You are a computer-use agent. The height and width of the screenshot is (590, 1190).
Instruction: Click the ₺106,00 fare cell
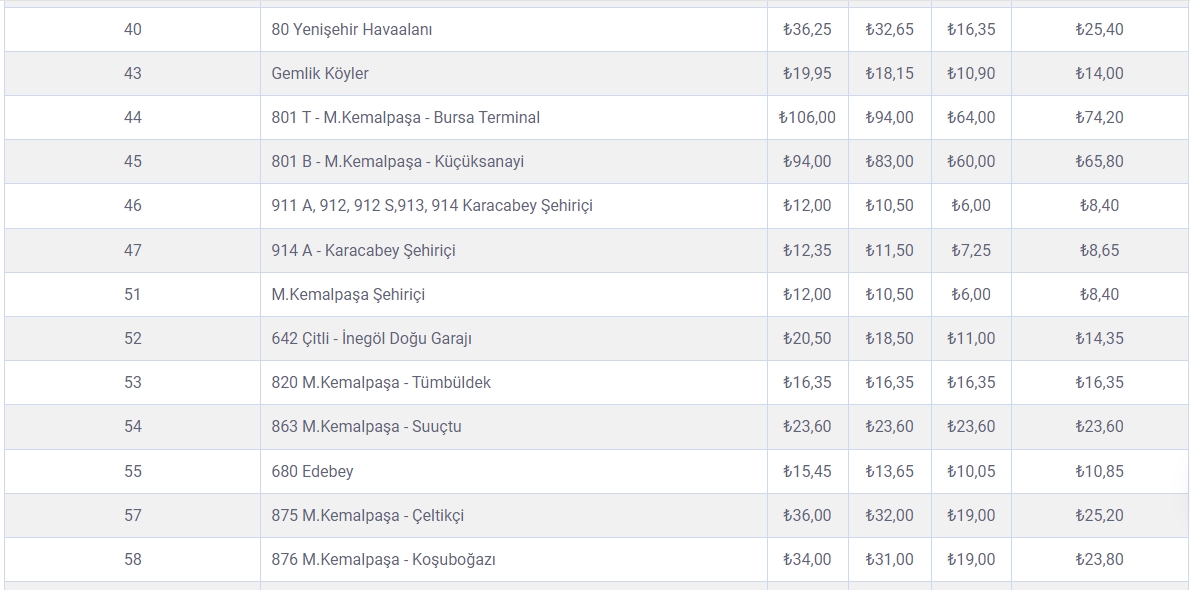pyautogui.click(x=808, y=118)
